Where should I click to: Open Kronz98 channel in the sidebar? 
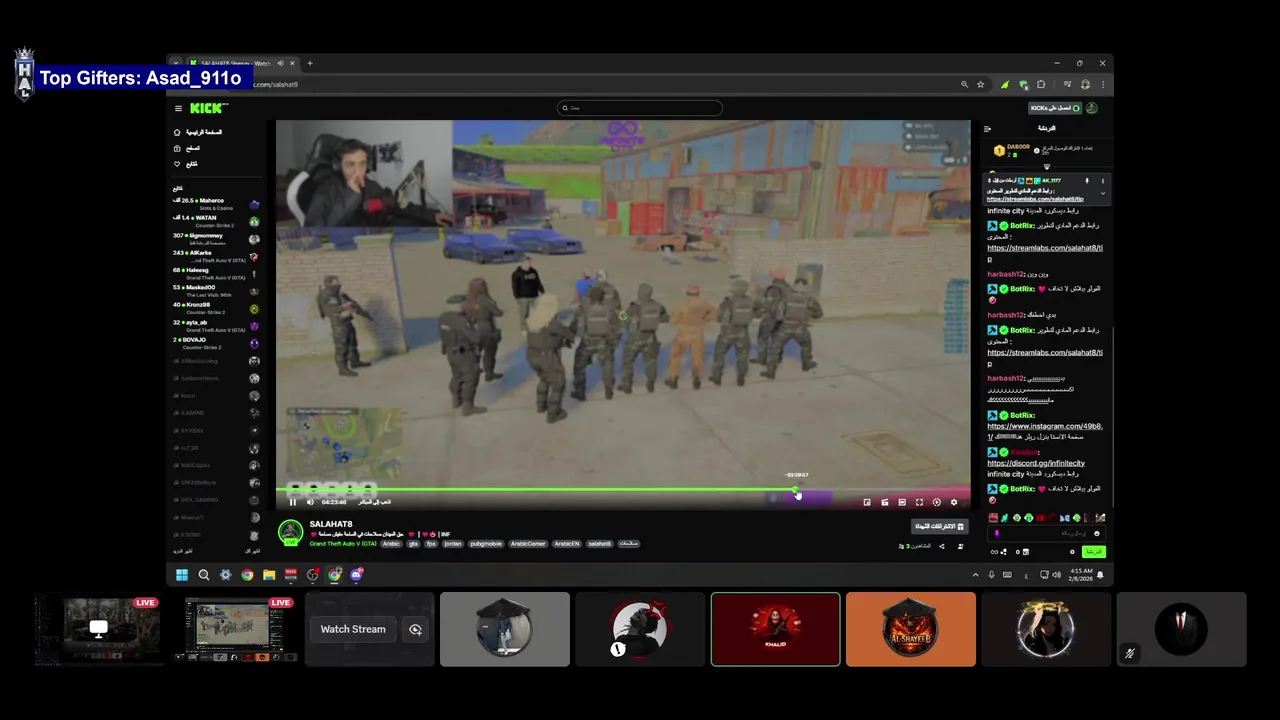click(x=216, y=308)
